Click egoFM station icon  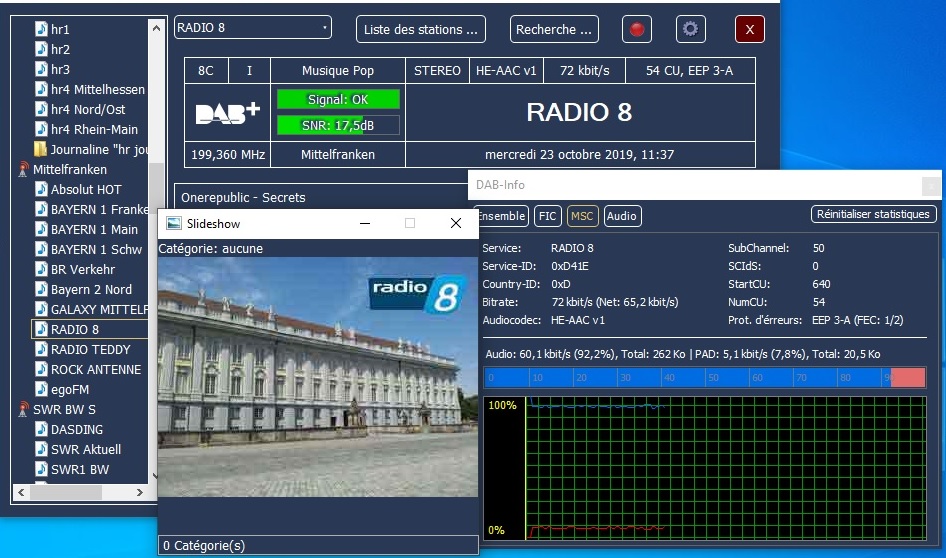click(41, 389)
